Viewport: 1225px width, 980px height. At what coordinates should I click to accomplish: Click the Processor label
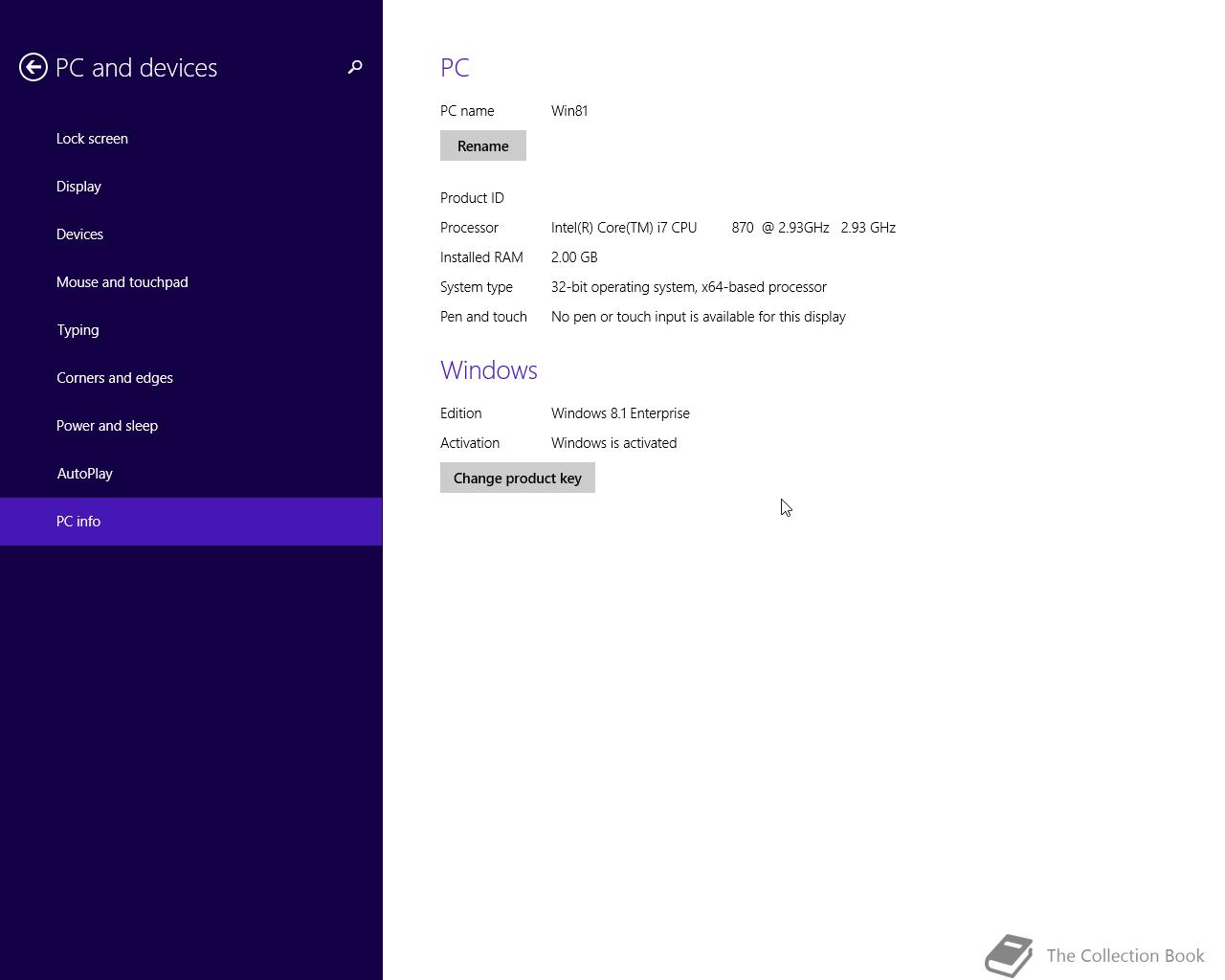coord(469,228)
